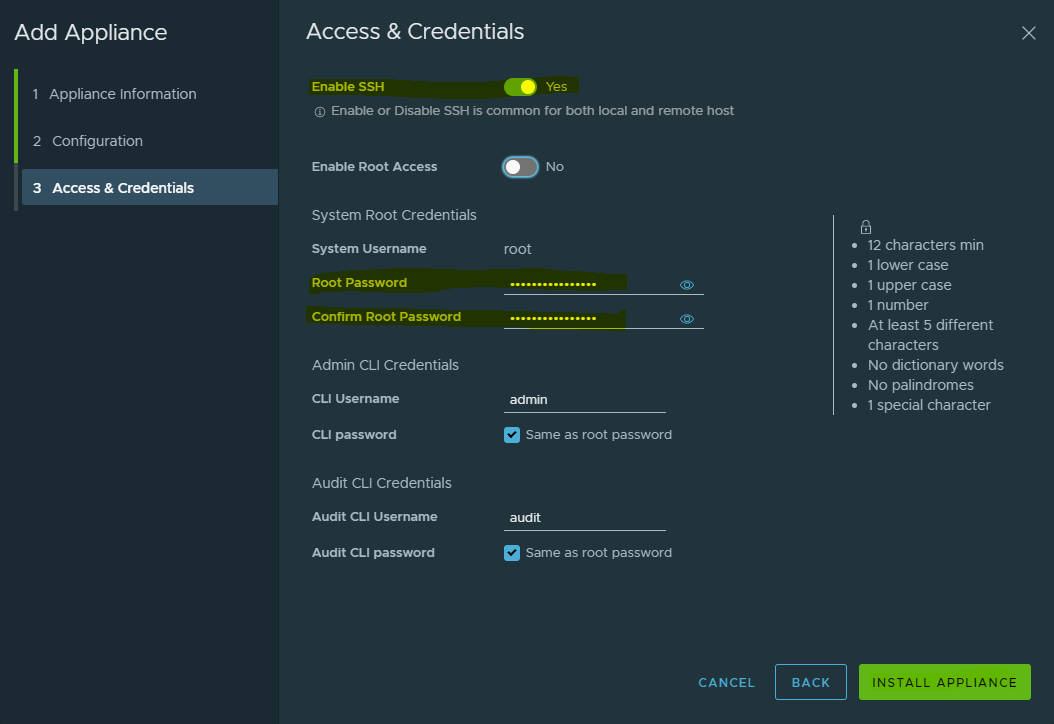The width and height of the screenshot is (1054, 724).
Task: Click Install Appliance button
Action: [944, 682]
